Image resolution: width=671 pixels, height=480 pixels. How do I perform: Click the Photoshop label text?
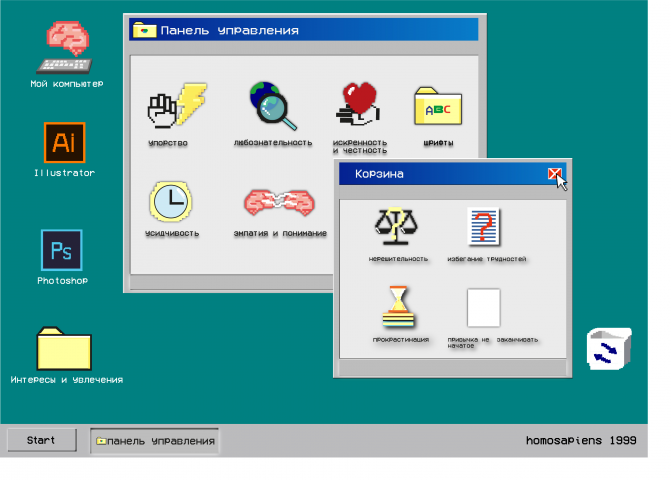coord(62,281)
